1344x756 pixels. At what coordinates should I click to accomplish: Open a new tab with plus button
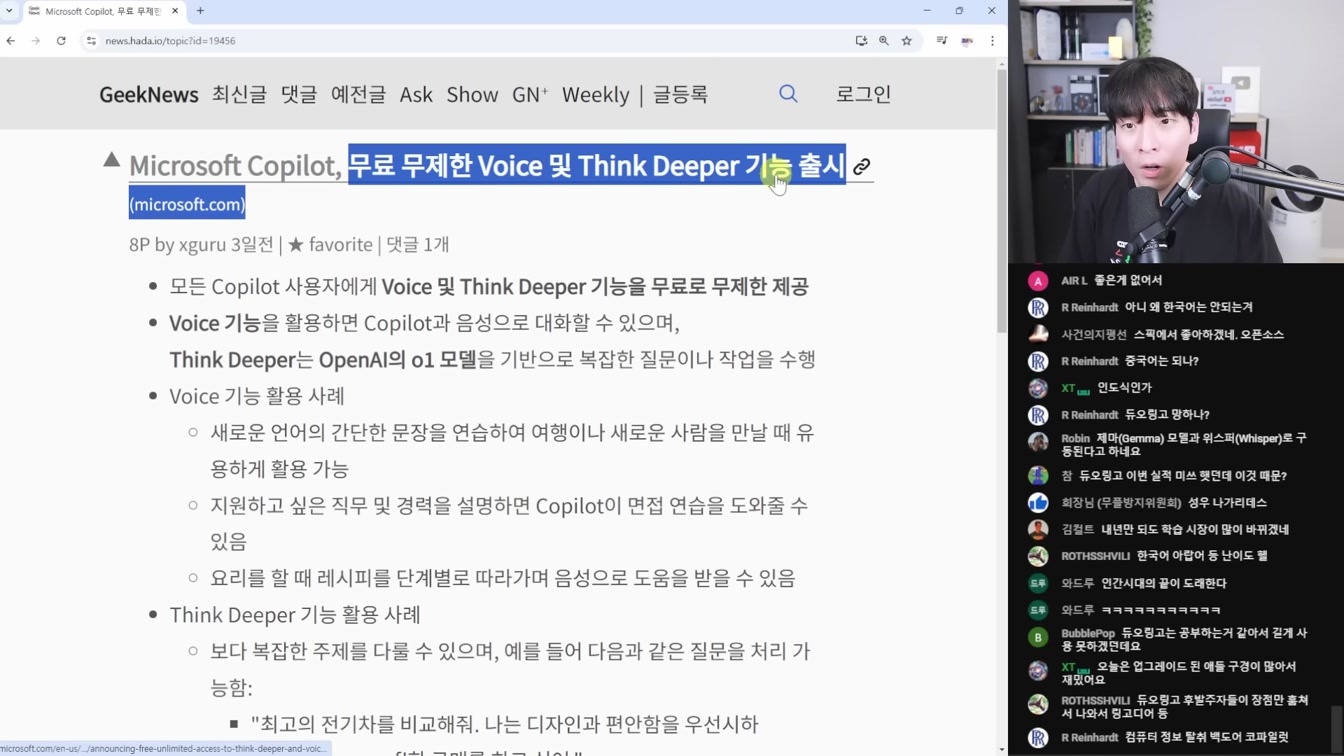tap(200, 11)
